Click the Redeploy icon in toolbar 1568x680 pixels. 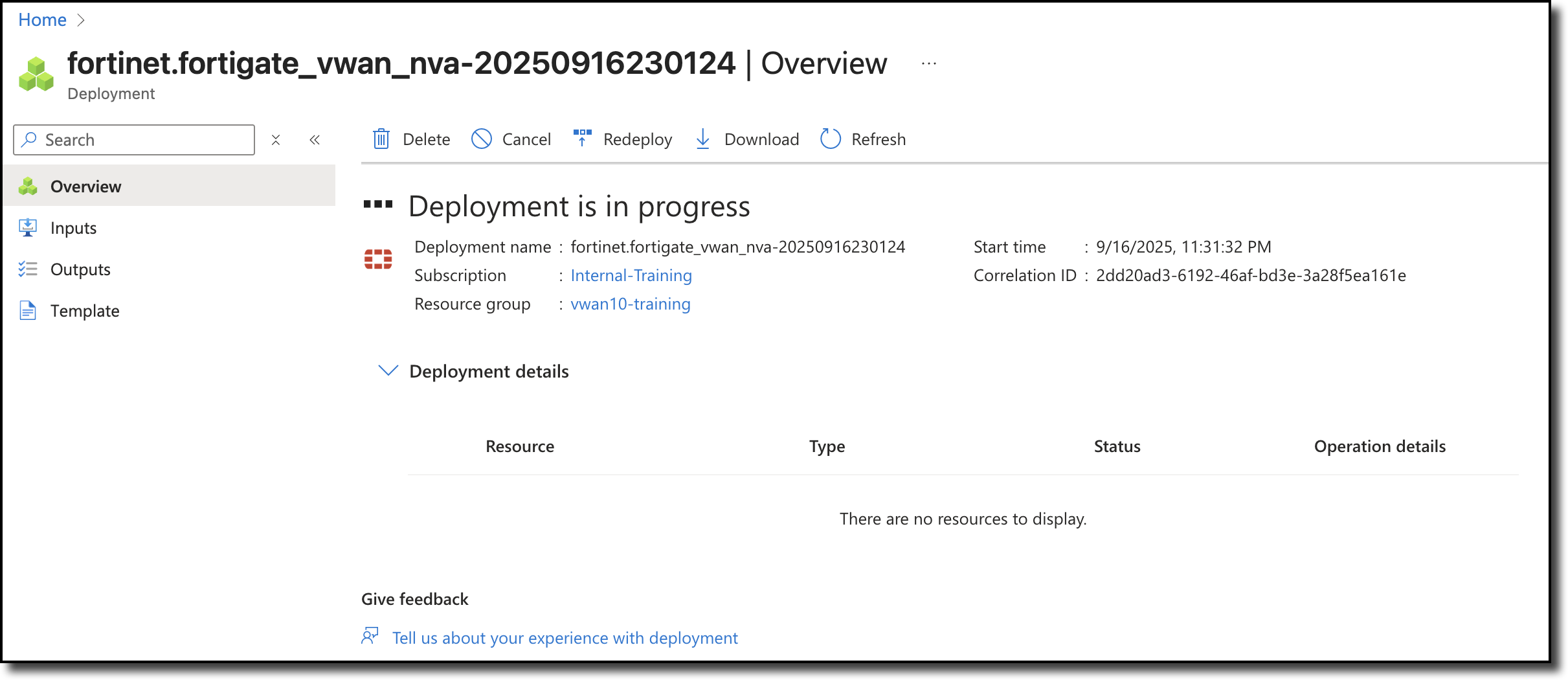coord(582,138)
